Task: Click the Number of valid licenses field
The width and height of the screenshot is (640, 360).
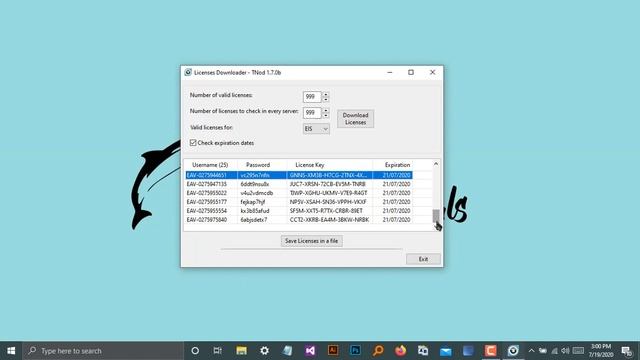Action: point(312,97)
